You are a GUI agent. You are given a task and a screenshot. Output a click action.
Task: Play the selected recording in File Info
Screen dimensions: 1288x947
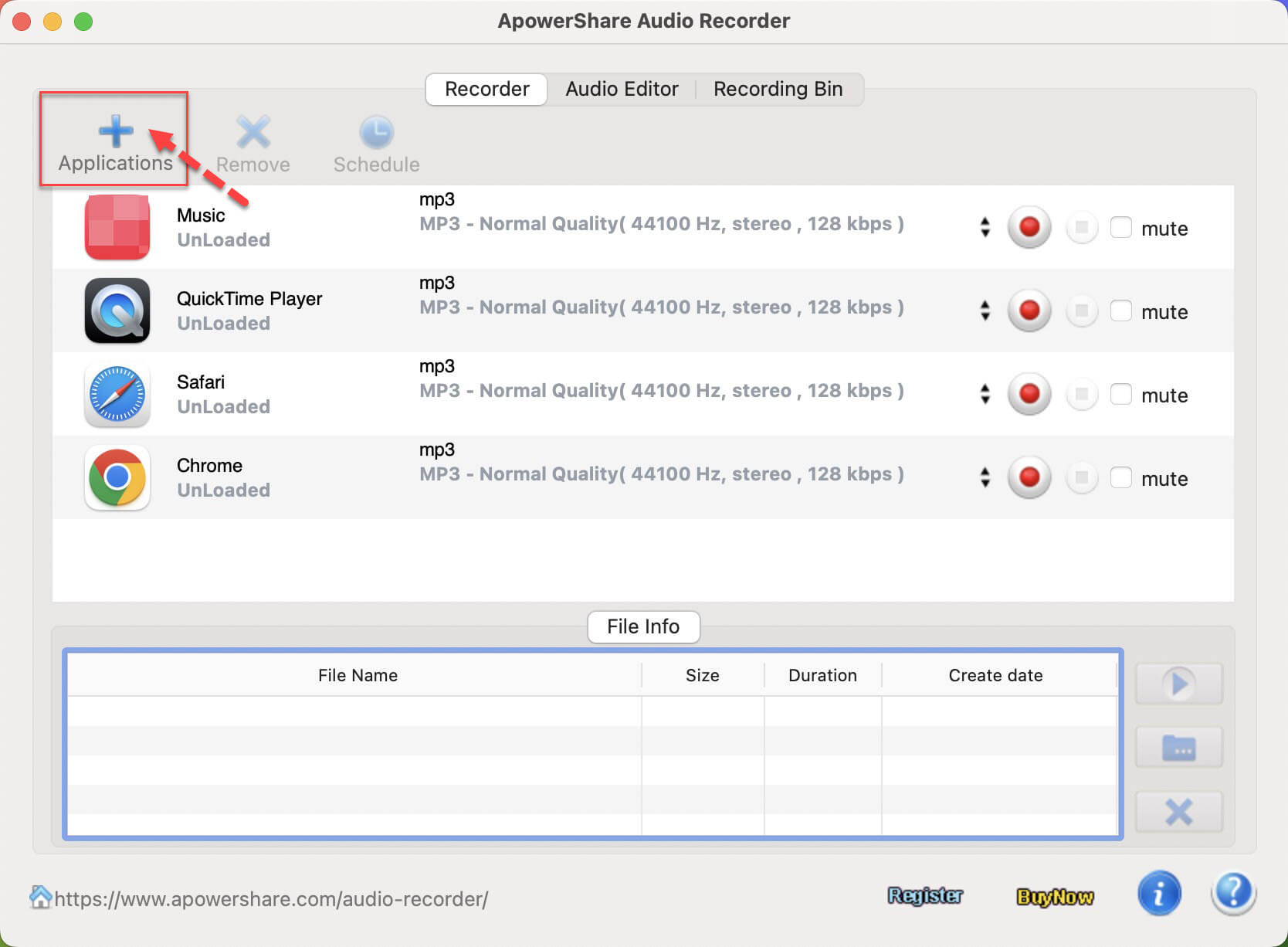pos(1178,684)
